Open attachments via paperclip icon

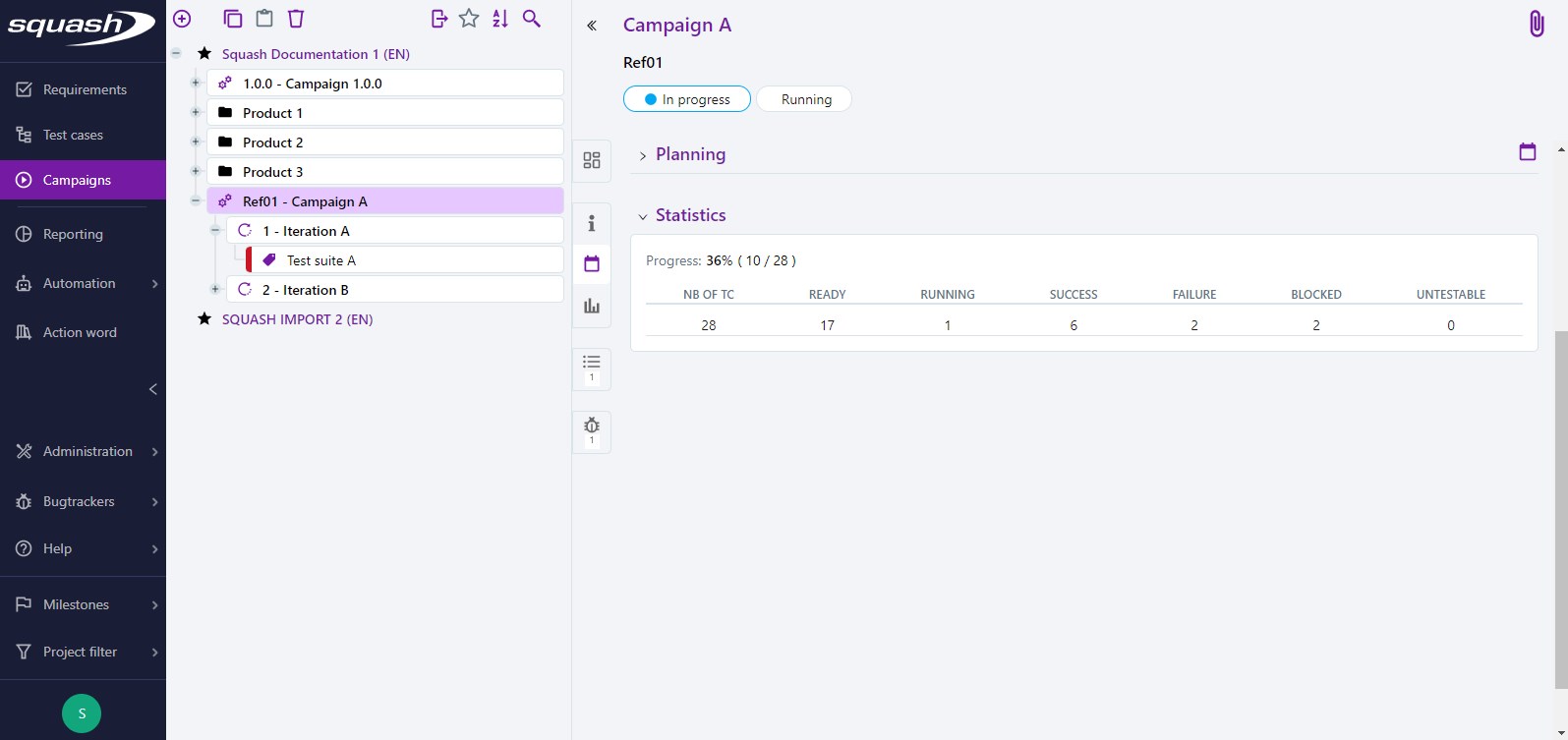click(x=1536, y=24)
